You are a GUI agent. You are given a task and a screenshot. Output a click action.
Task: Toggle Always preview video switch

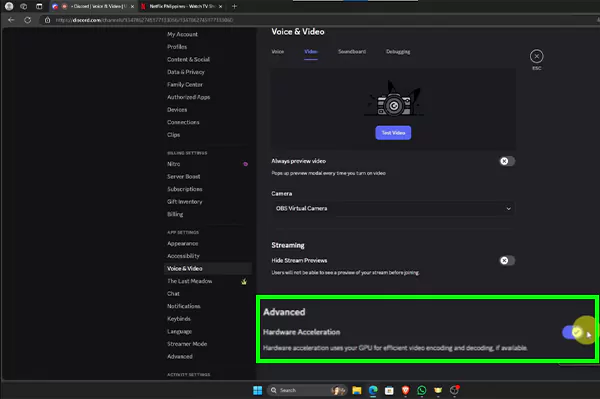(507, 161)
